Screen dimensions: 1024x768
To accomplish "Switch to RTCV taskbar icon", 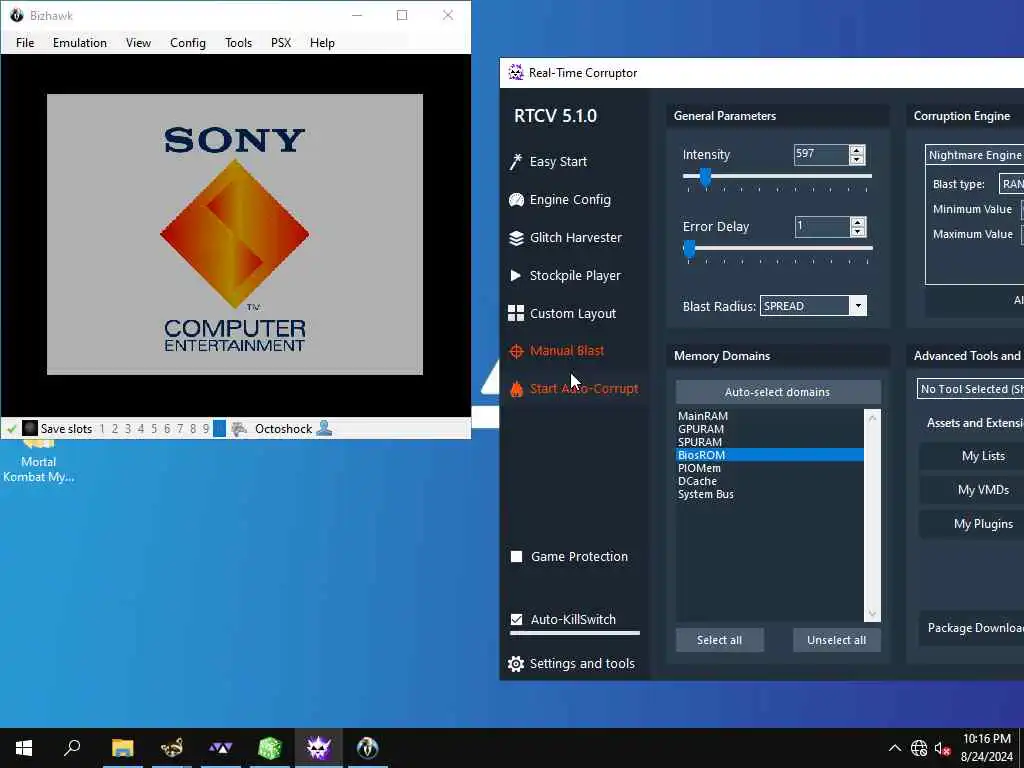I will (319, 748).
